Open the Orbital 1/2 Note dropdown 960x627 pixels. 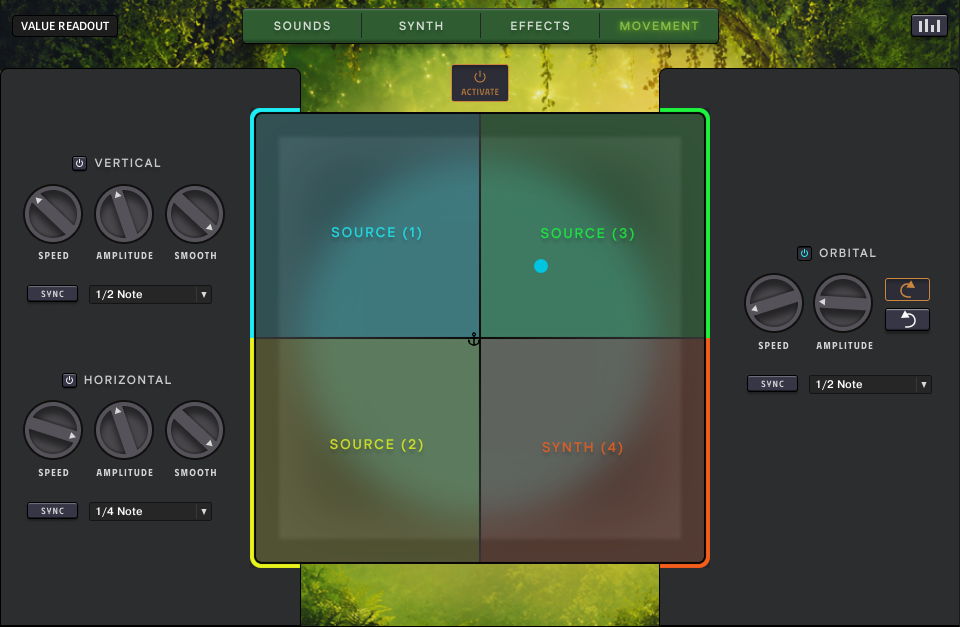click(870, 385)
